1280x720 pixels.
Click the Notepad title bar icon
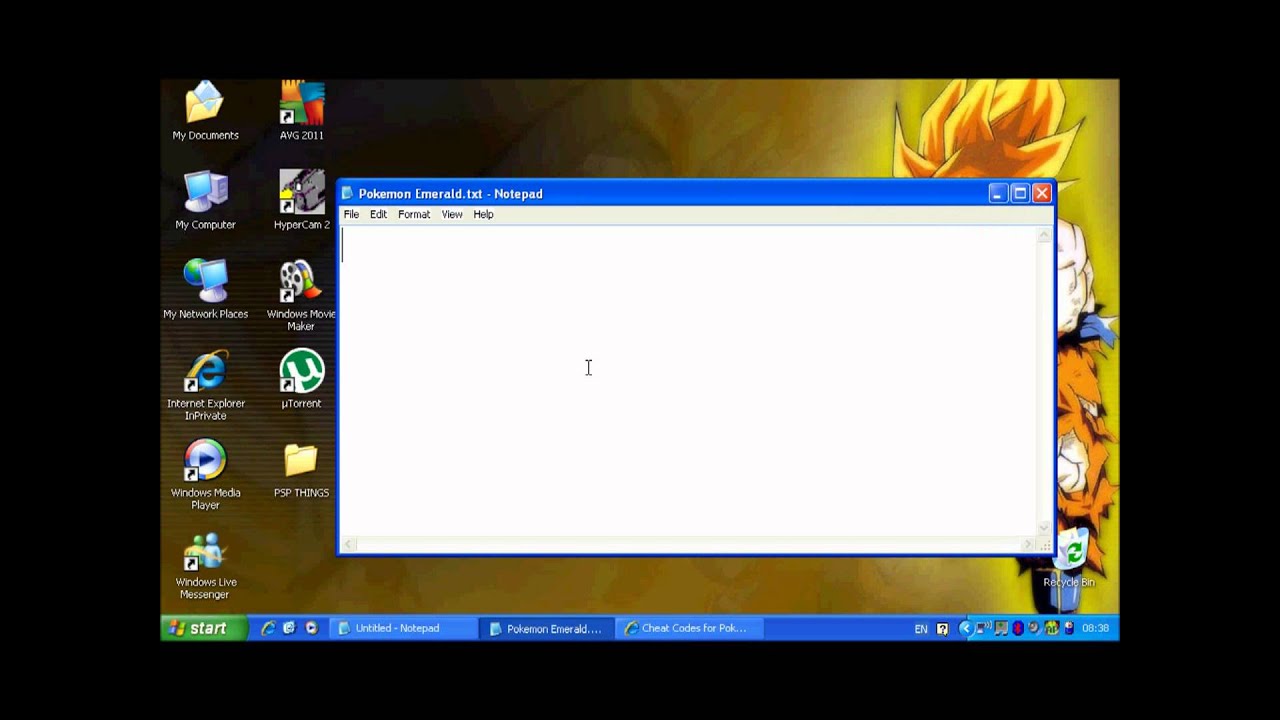point(347,194)
